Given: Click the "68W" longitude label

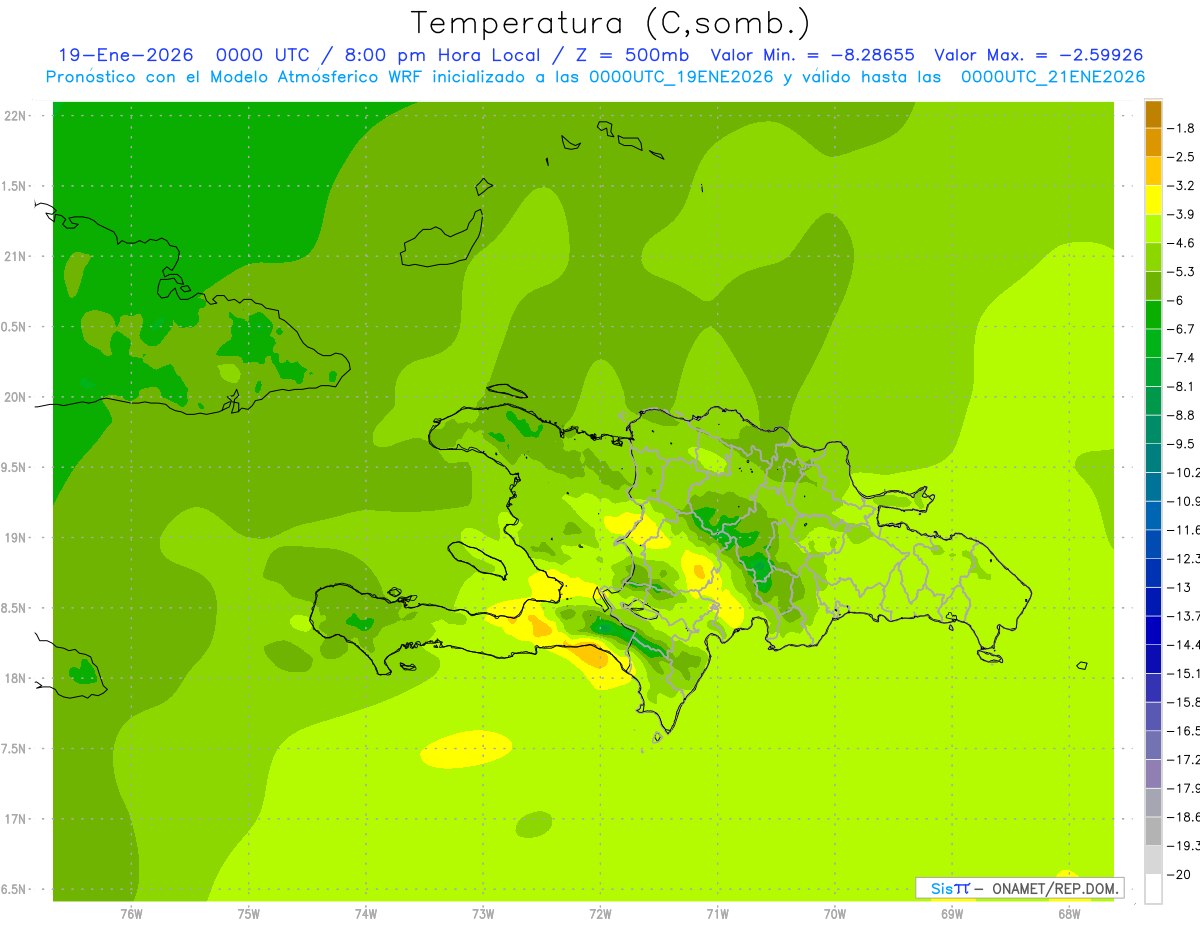Looking at the screenshot, I should pos(1069,914).
